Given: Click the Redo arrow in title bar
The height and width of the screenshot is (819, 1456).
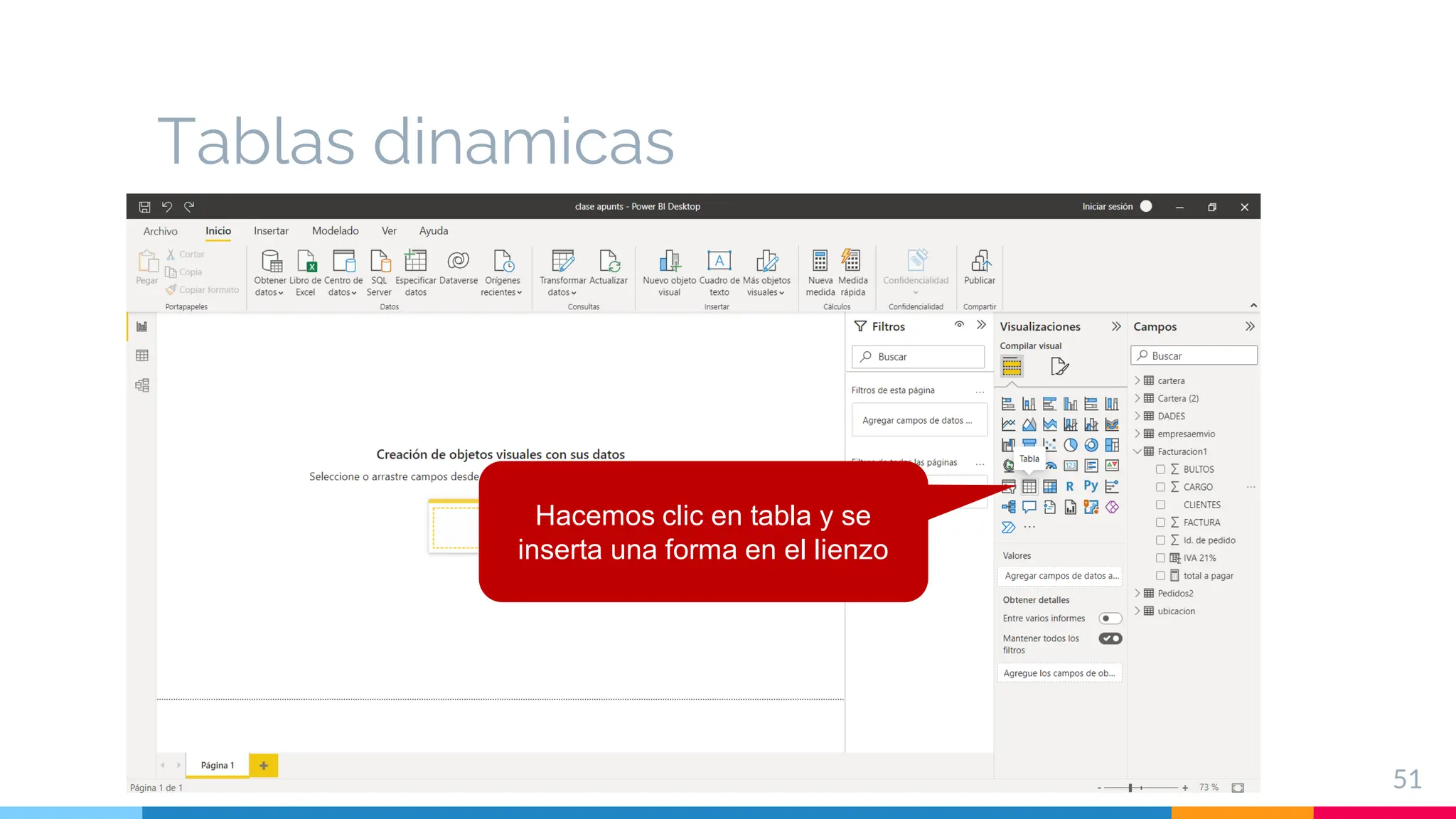Looking at the screenshot, I should pos(189,207).
